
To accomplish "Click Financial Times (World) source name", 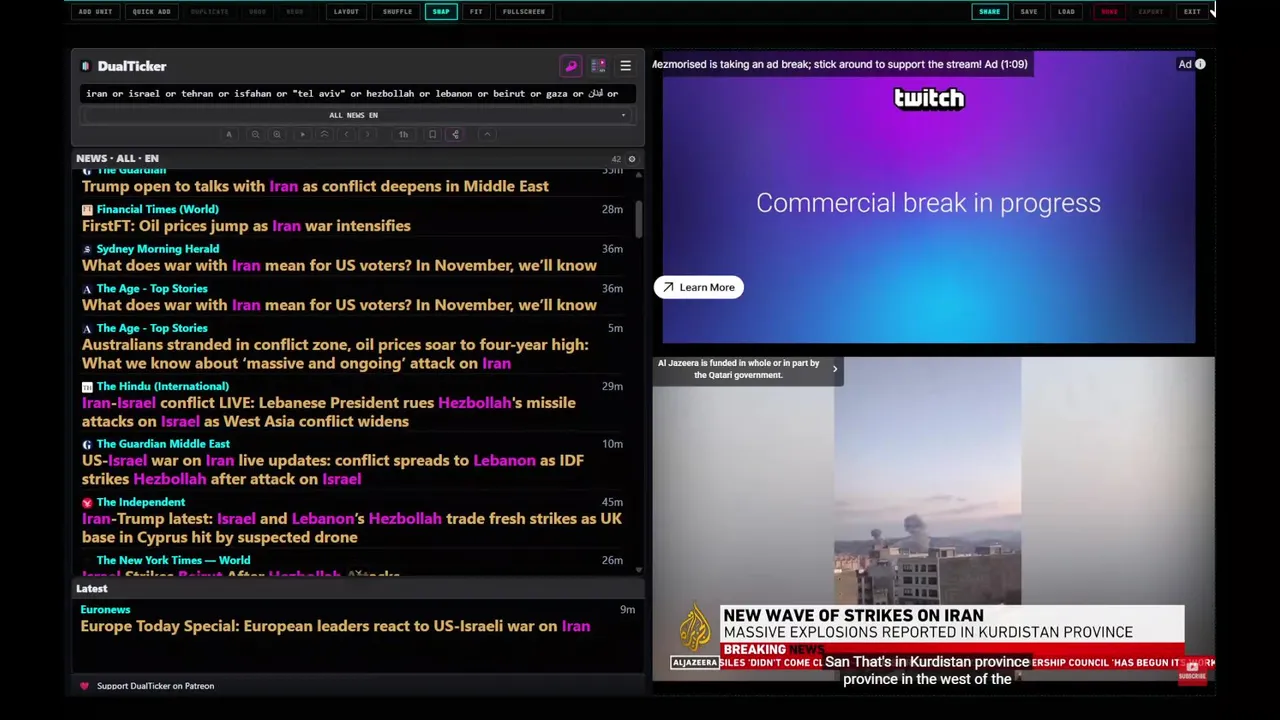I will click(157, 209).
